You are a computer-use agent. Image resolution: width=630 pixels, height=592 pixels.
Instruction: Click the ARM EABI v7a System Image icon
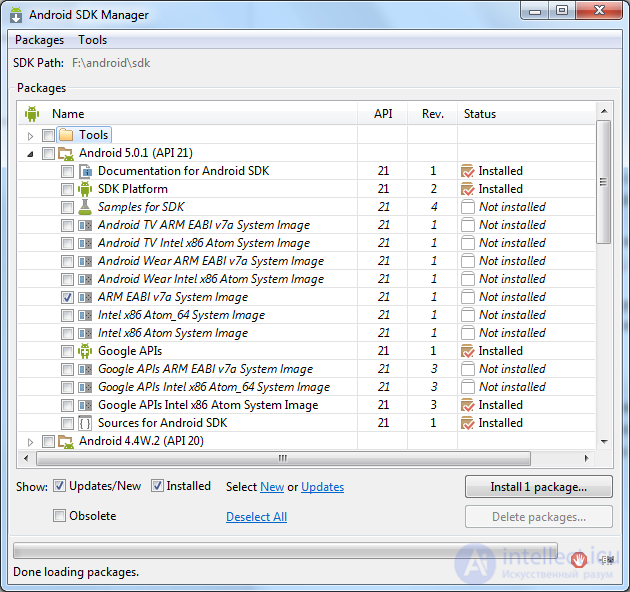85,297
